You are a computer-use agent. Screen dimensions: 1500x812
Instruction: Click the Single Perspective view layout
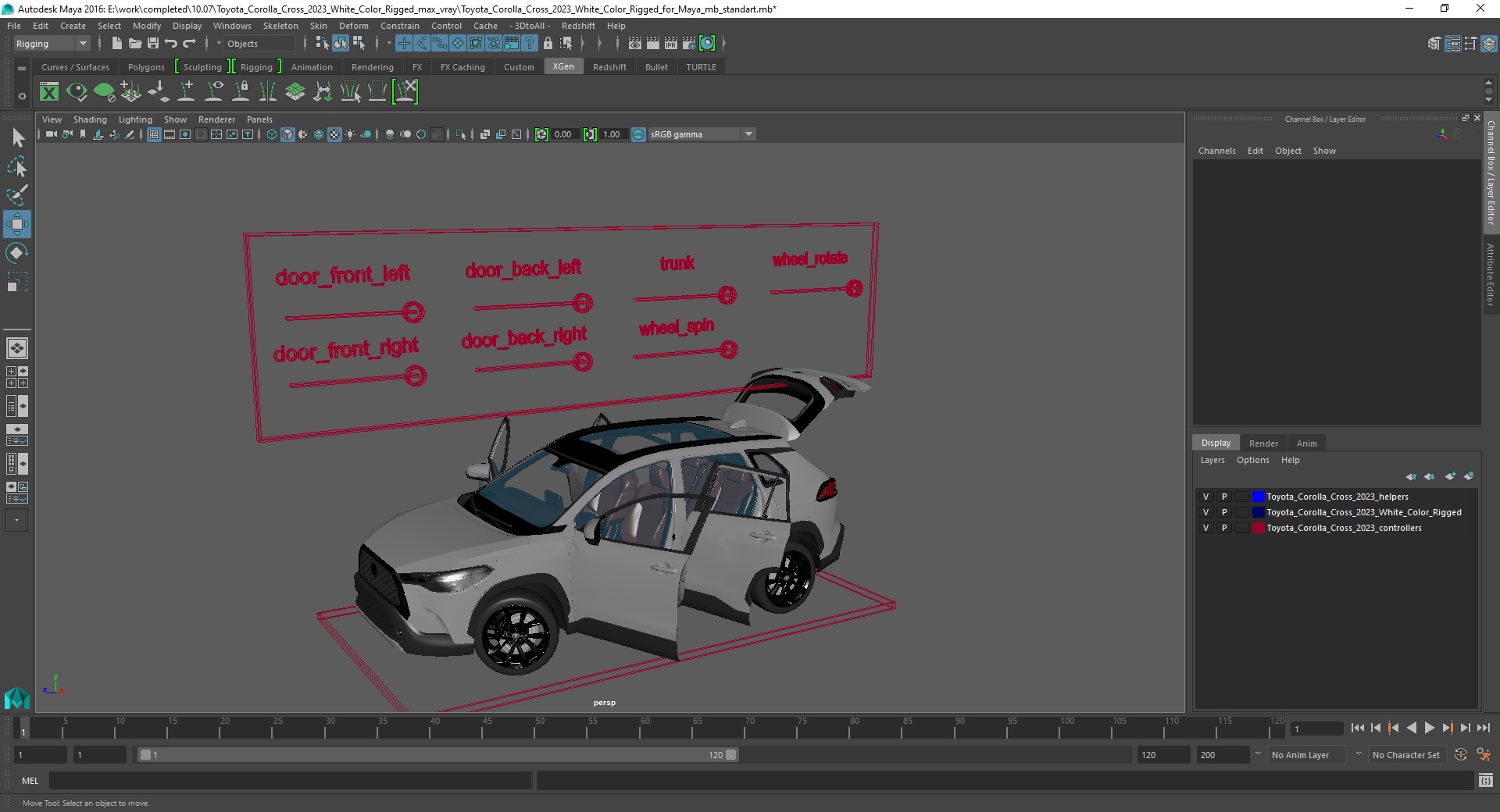pos(17,348)
